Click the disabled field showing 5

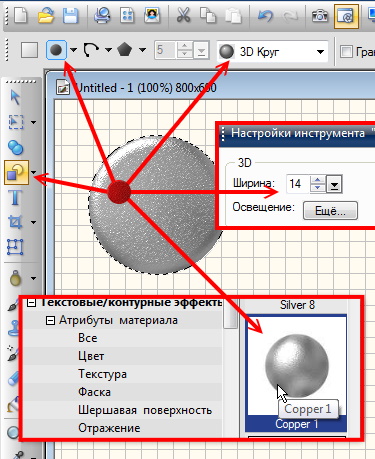(164, 50)
